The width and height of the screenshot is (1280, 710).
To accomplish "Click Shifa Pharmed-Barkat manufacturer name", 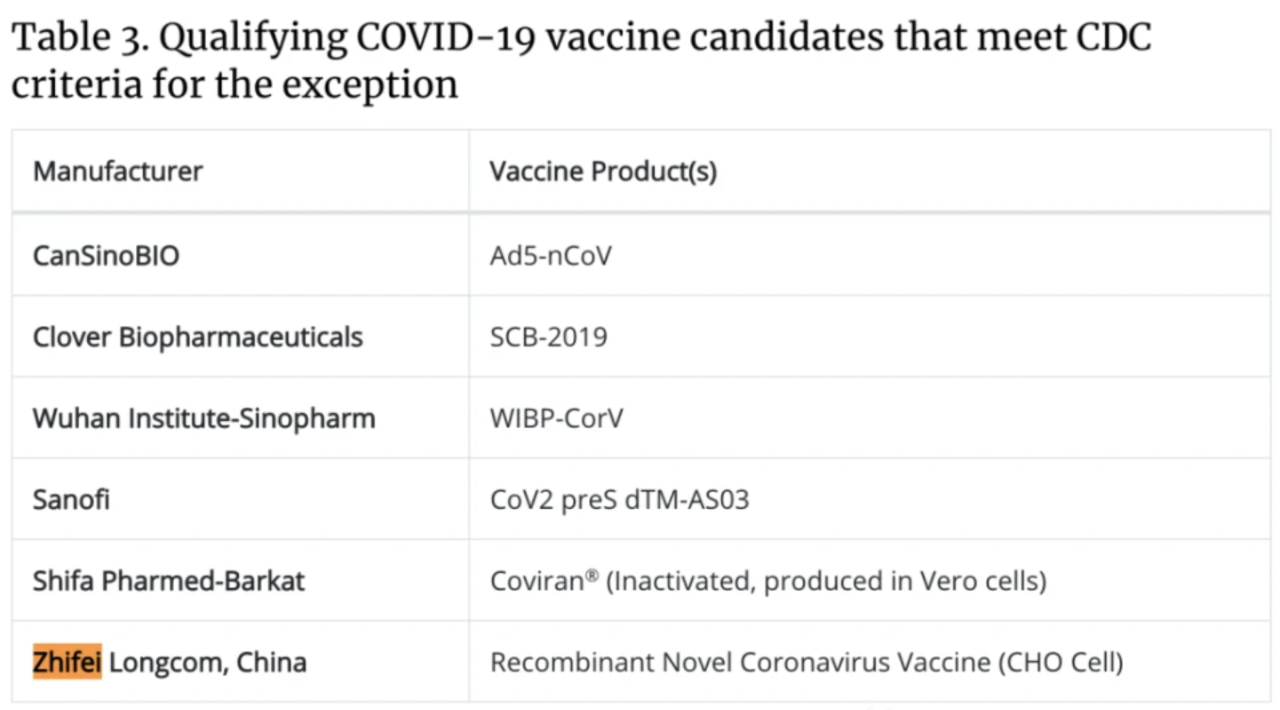I will click(169, 581).
